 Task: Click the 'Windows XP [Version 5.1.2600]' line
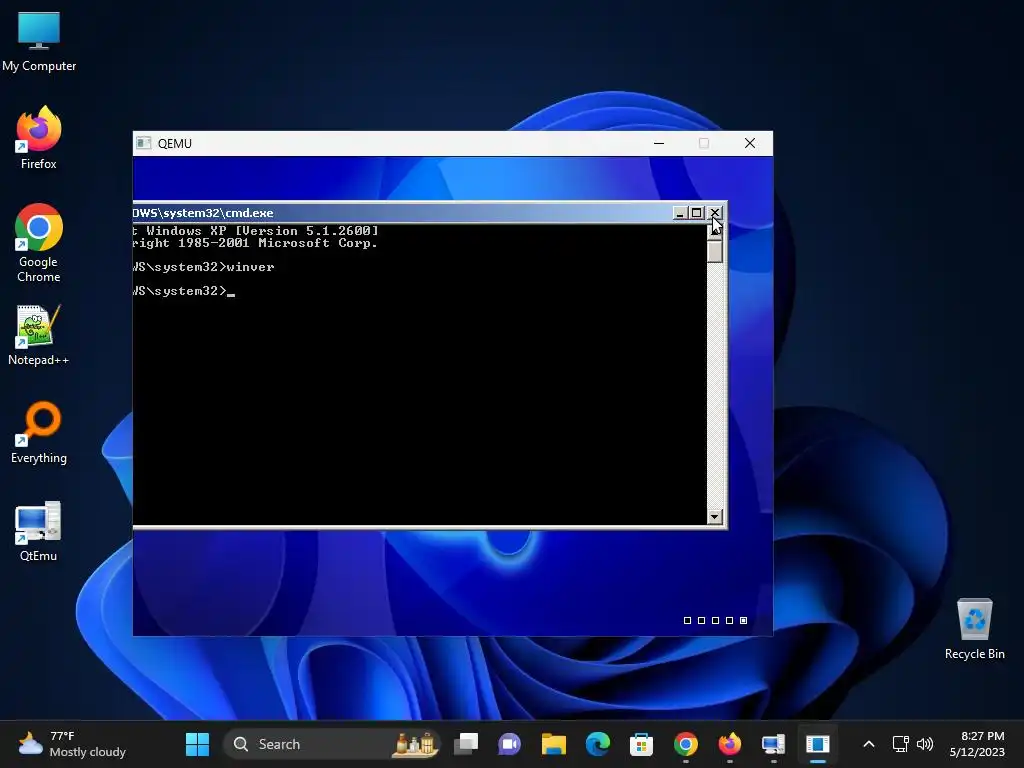(263, 231)
